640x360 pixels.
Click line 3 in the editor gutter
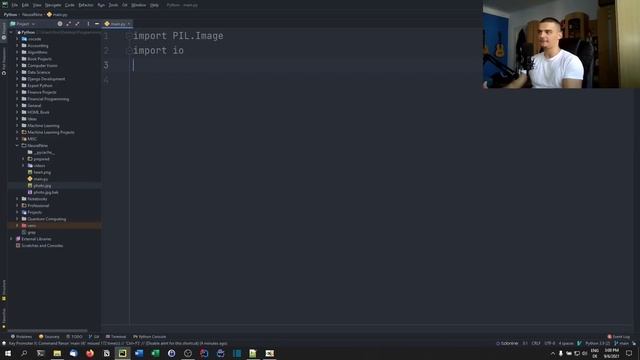106,65
